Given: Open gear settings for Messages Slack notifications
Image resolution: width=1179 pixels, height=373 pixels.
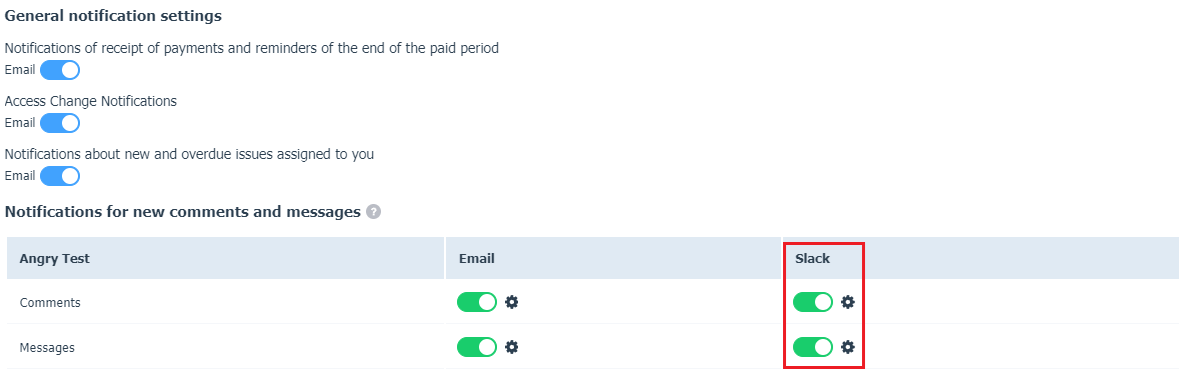Looking at the screenshot, I should (x=848, y=347).
